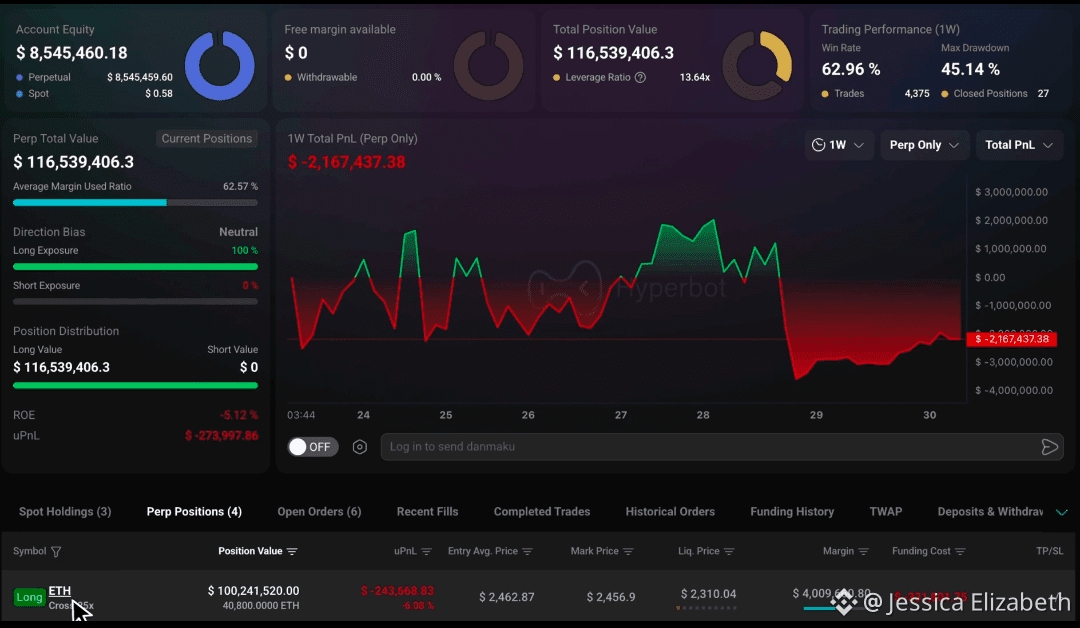Screen dimensions: 1080x628
Task: Switch to Funding History tab
Action: [792, 512]
